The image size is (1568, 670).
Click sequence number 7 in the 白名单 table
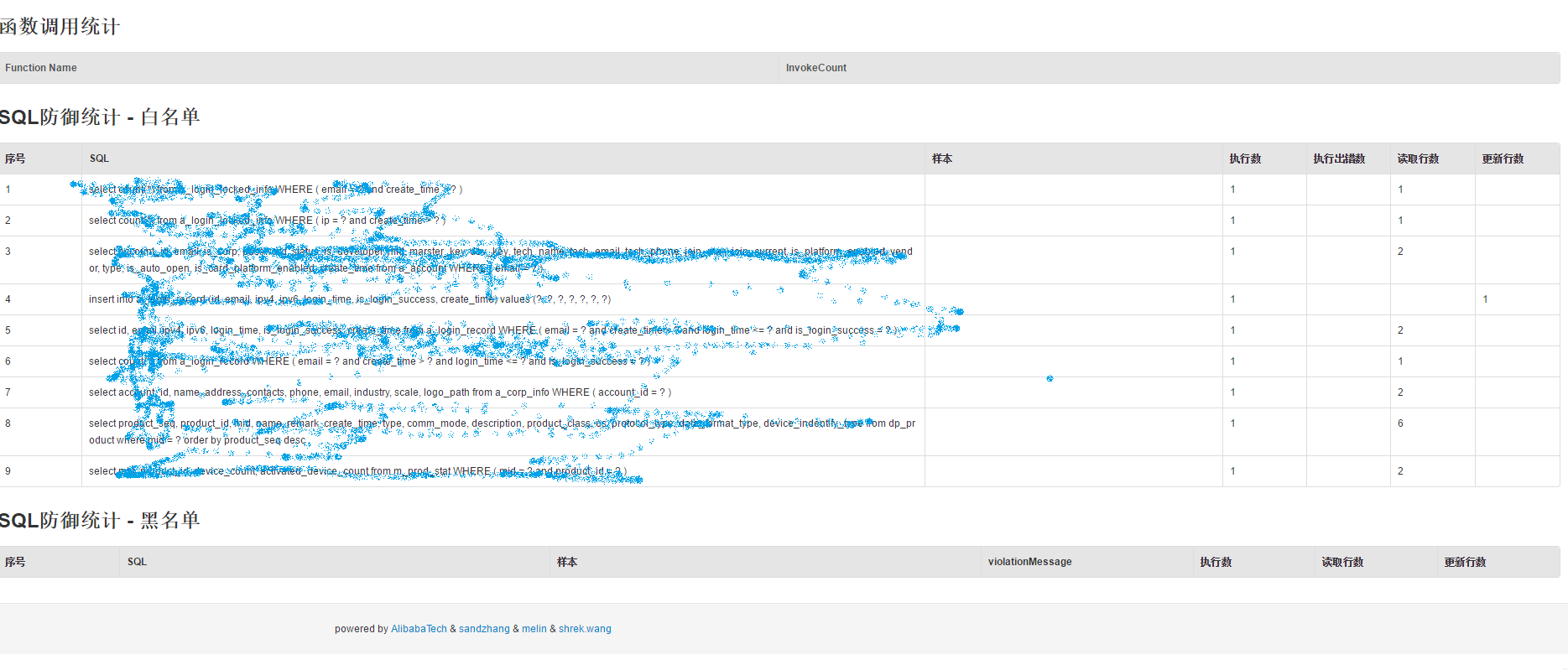click(x=8, y=392)
